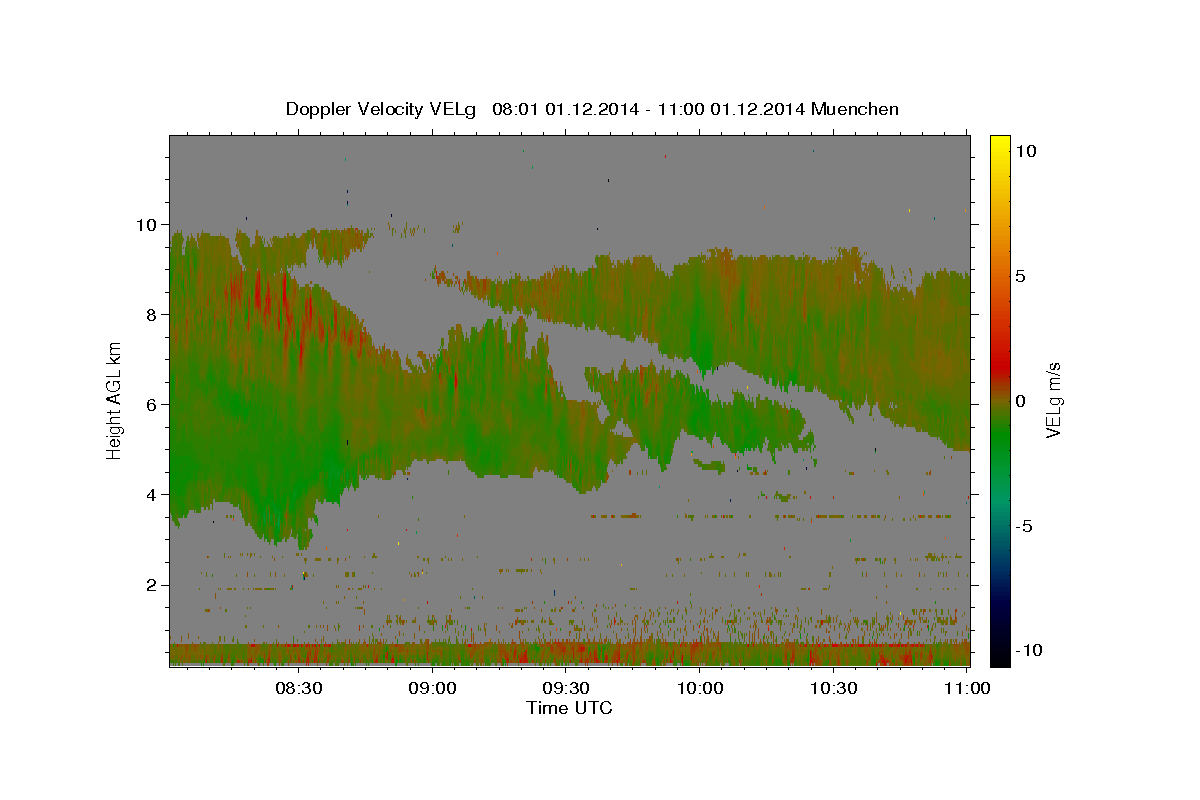This screenshot has height=800, width=1200.
Task: Click the height axis label 6
Action: [152, 405]
